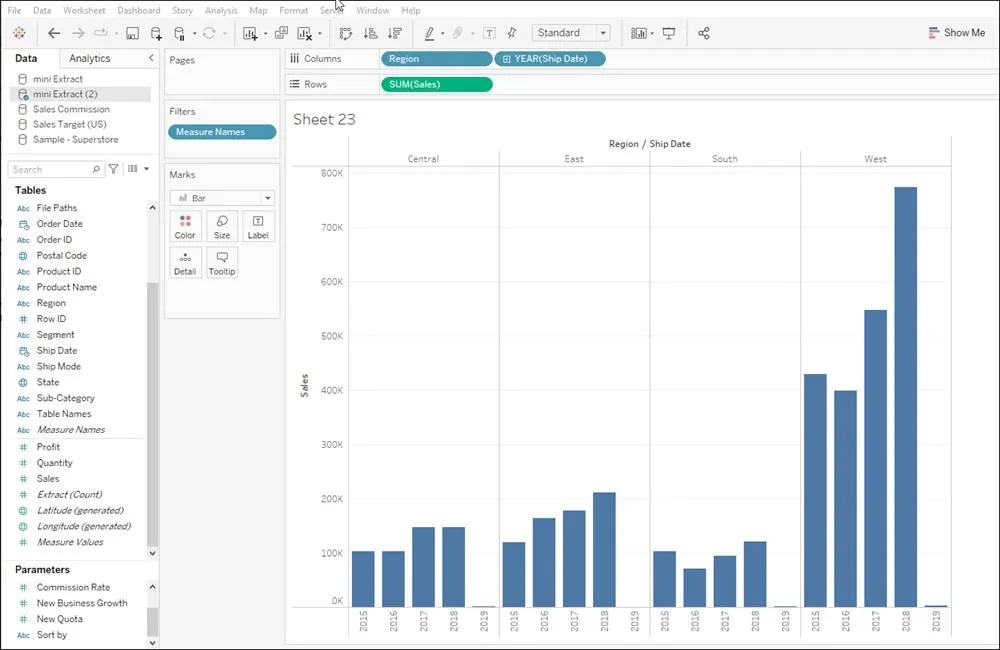
Task: Open the Analysis menu
Action: (221, 10)
